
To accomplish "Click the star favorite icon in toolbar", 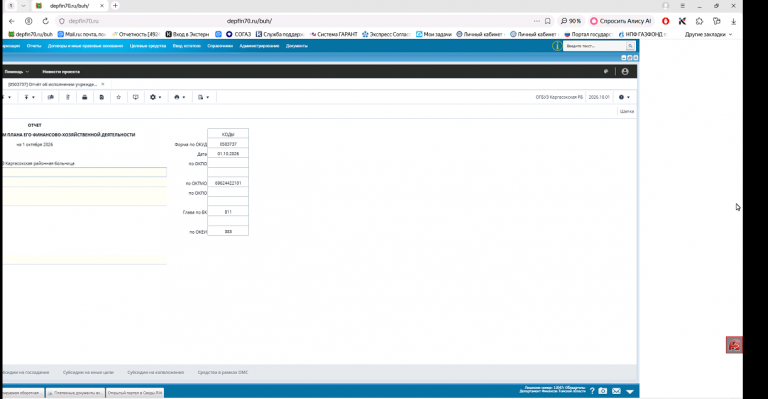I will (119, 97).
